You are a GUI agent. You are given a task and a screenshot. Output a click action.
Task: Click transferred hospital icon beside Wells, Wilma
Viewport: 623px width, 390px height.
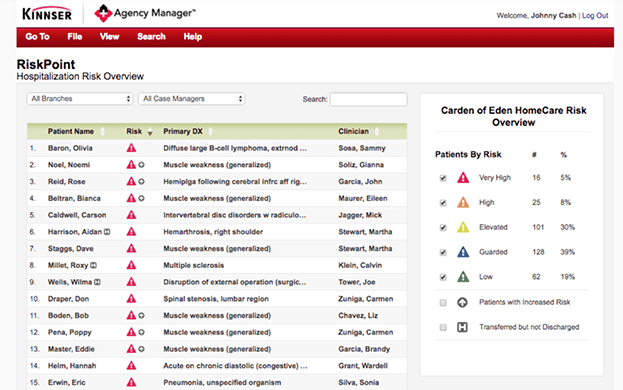tap(97, 282)
